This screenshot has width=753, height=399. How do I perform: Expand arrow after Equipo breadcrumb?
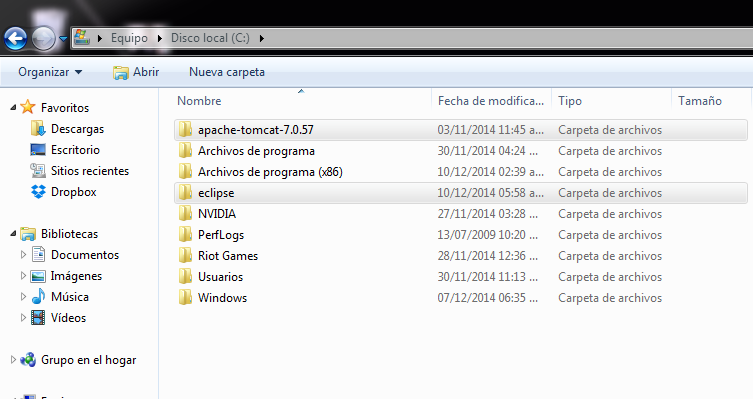pyautogui.click(x=160, y=38)
